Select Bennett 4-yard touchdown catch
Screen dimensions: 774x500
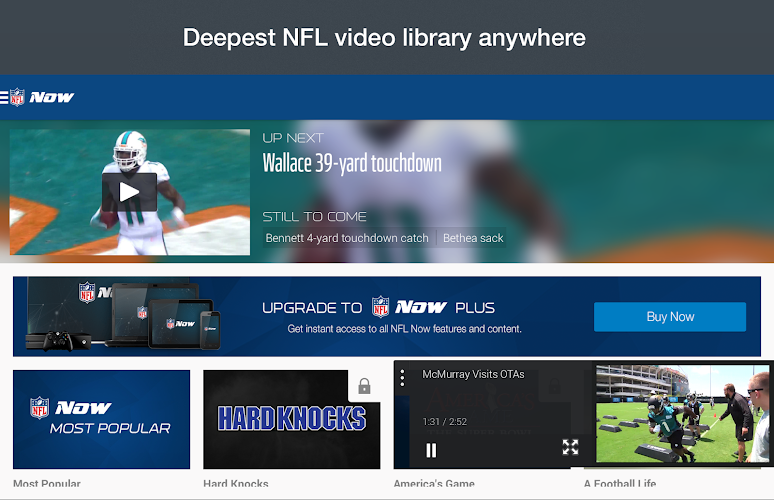pos(347,238)
